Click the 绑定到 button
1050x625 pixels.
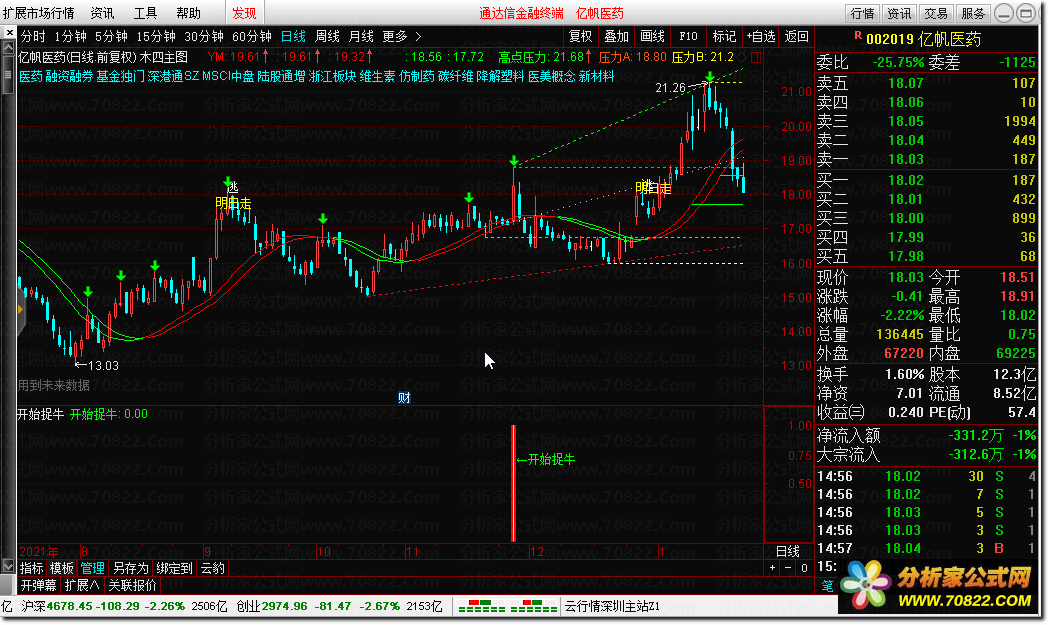tap(174, 568)
